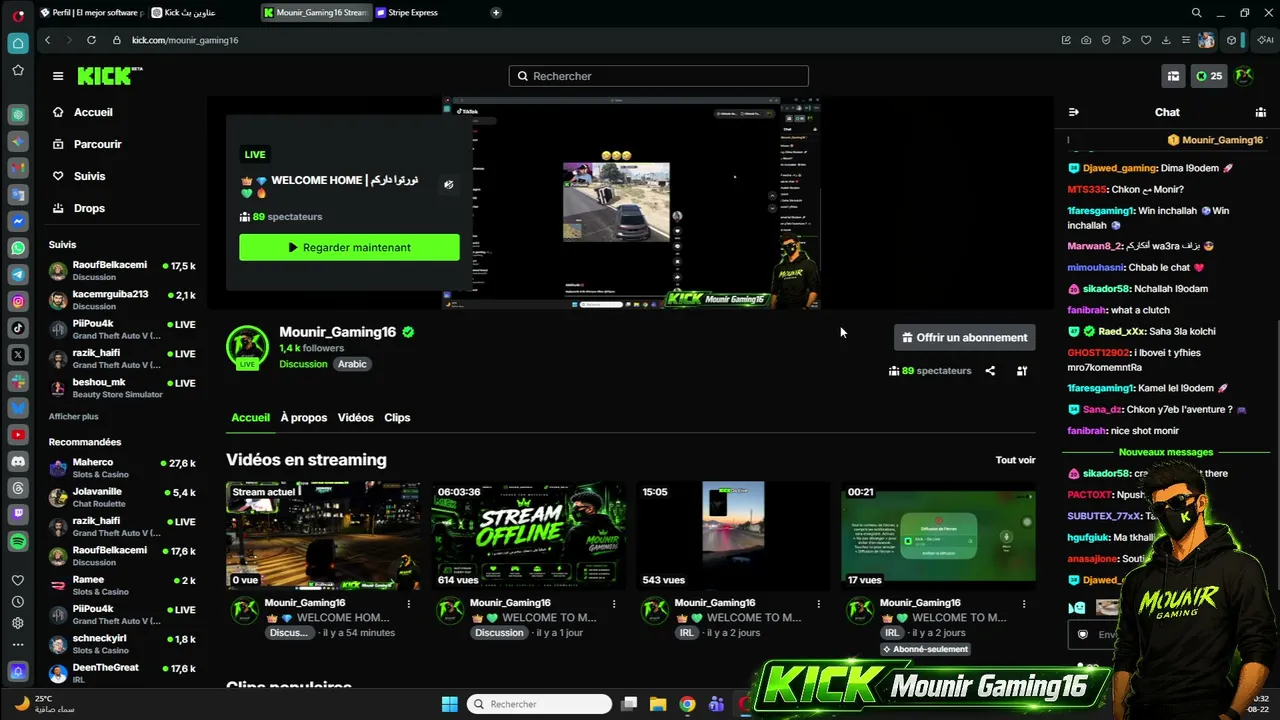Switch to the Clips tab

pyautogui.click(x=397, y=418)
